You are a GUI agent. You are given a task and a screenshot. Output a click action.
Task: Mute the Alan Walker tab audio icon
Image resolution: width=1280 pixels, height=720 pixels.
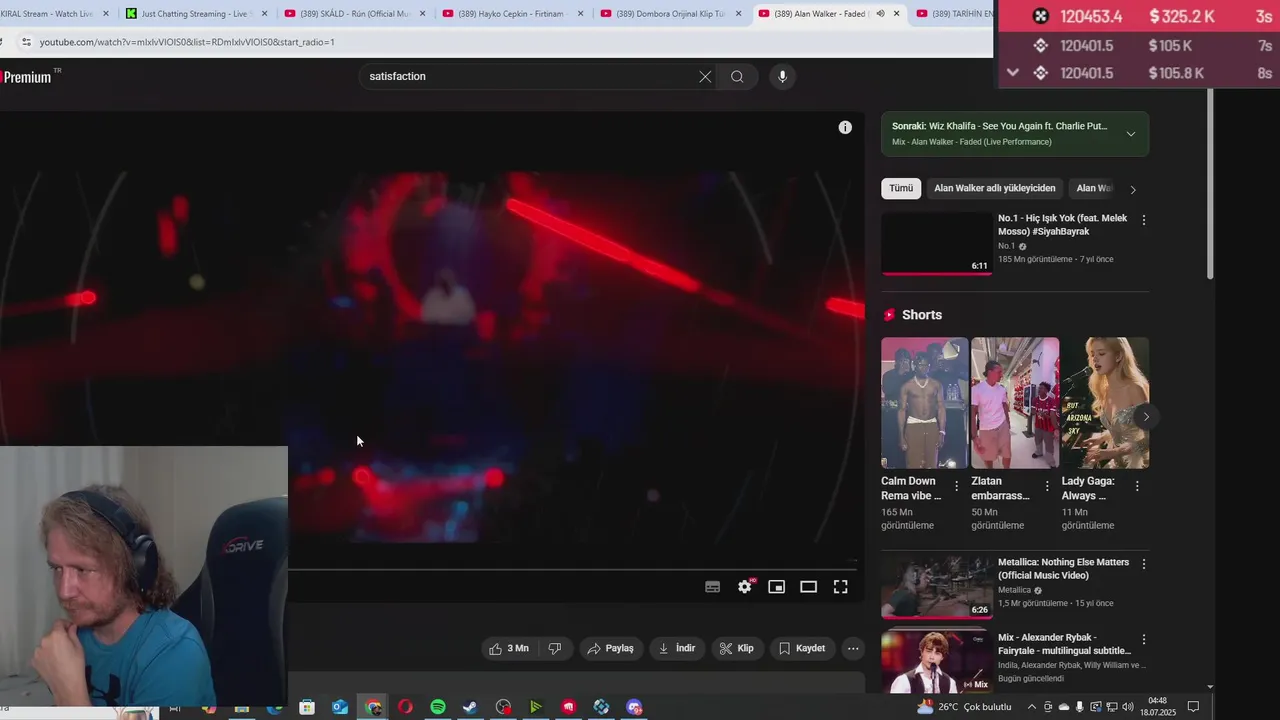(x=880, y=14)
